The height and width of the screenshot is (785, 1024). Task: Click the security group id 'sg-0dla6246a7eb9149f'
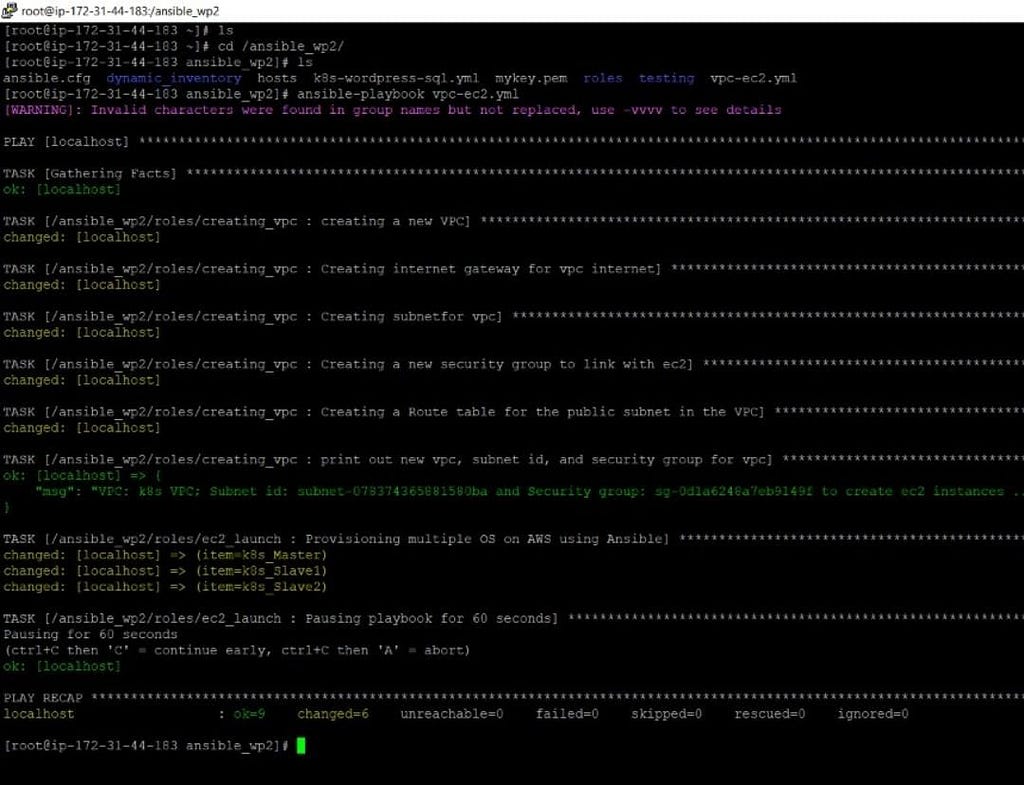click(x=734, y=491)
